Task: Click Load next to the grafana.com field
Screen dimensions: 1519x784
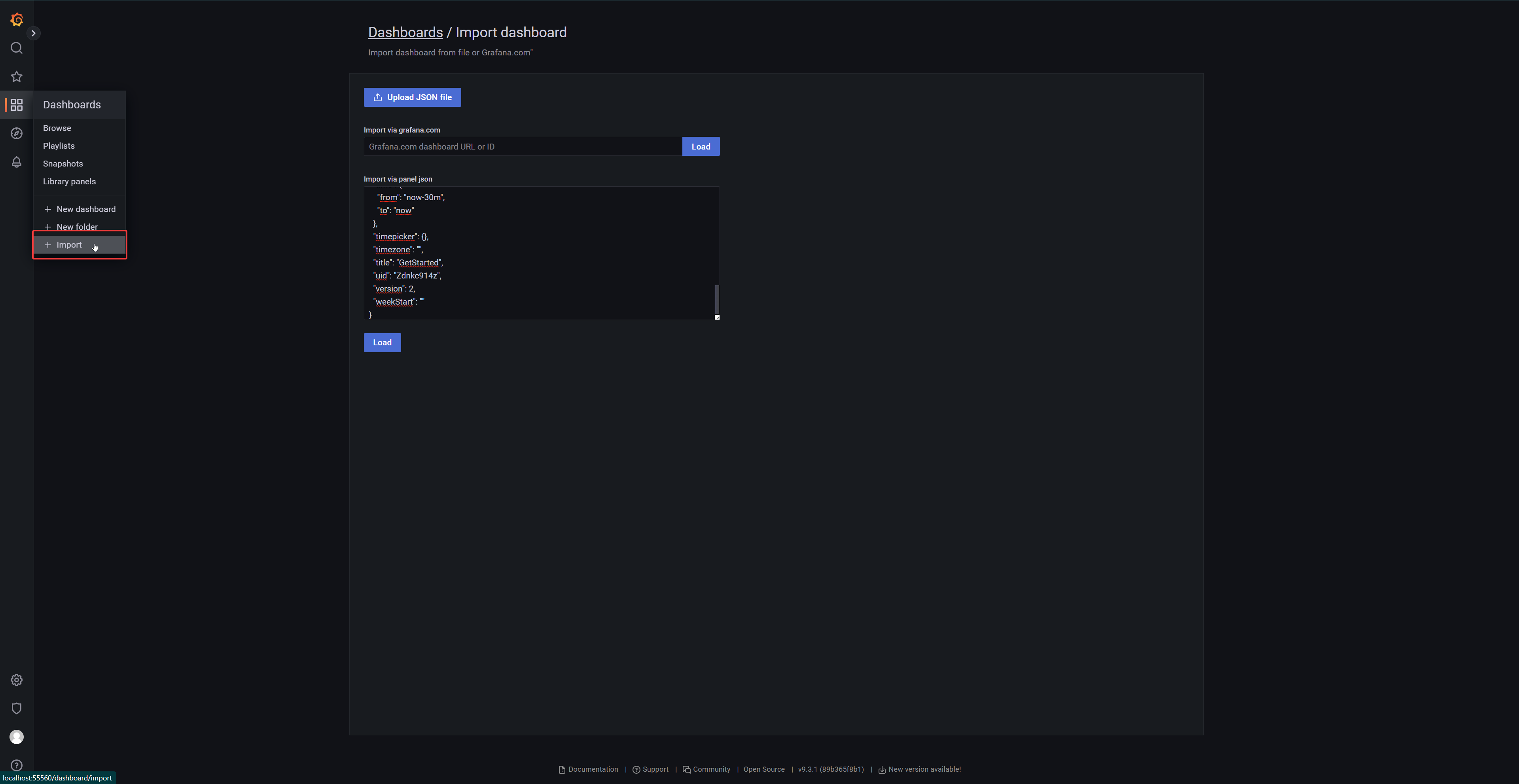Action: coord(701,146)
